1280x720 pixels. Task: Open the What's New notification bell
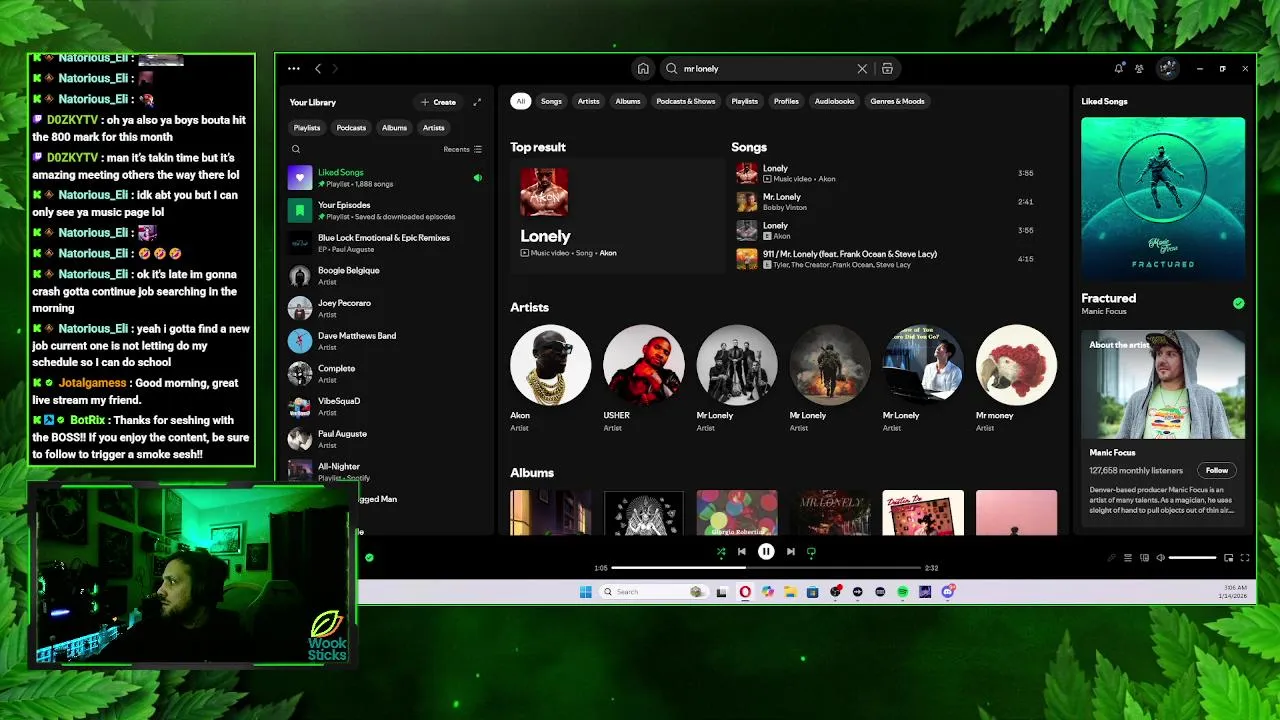[1118, 69]
